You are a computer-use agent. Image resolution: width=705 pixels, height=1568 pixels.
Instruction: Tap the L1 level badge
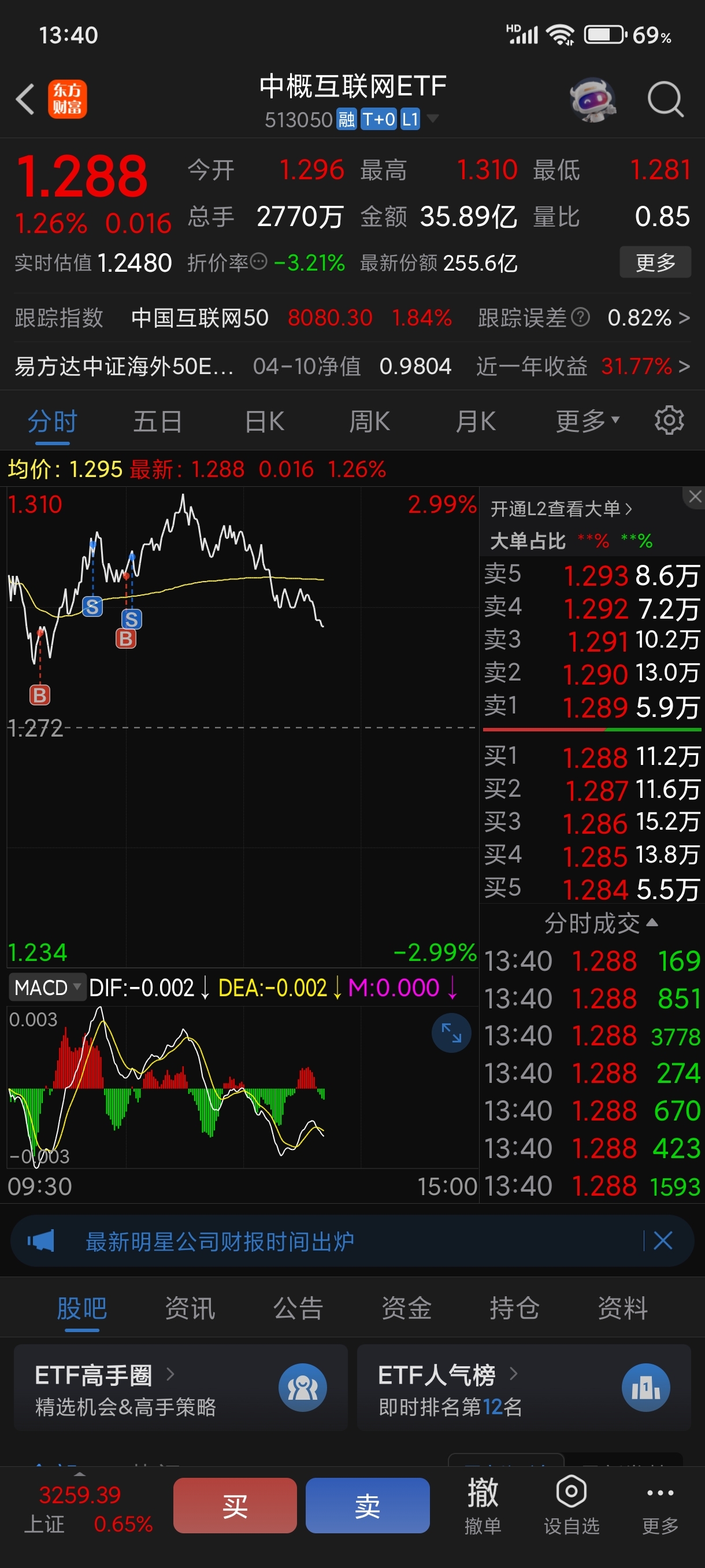[411, 119]
